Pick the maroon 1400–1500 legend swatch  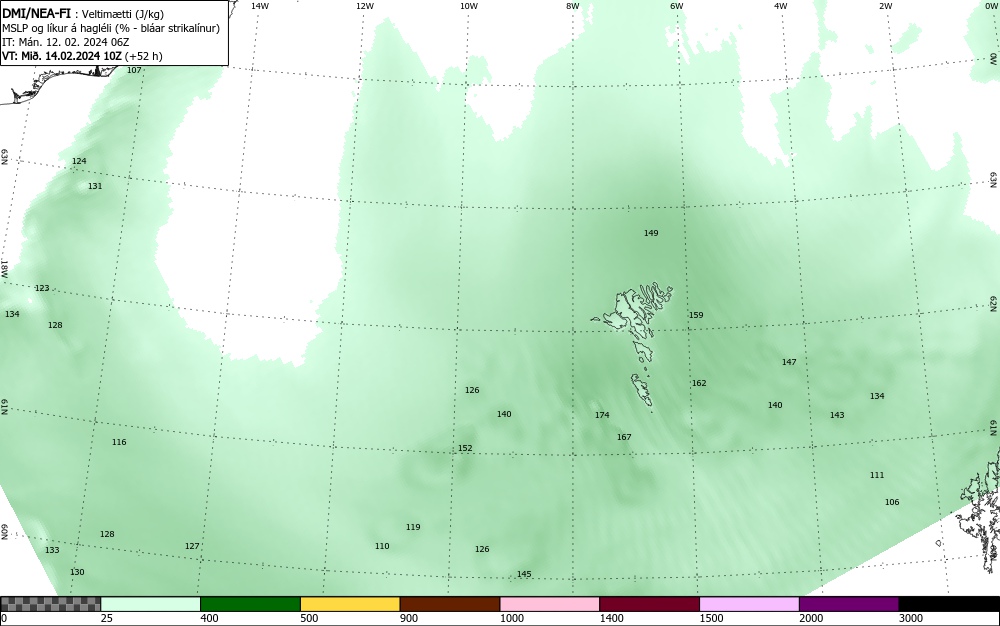pyautogui.click(x=649, y=604)
